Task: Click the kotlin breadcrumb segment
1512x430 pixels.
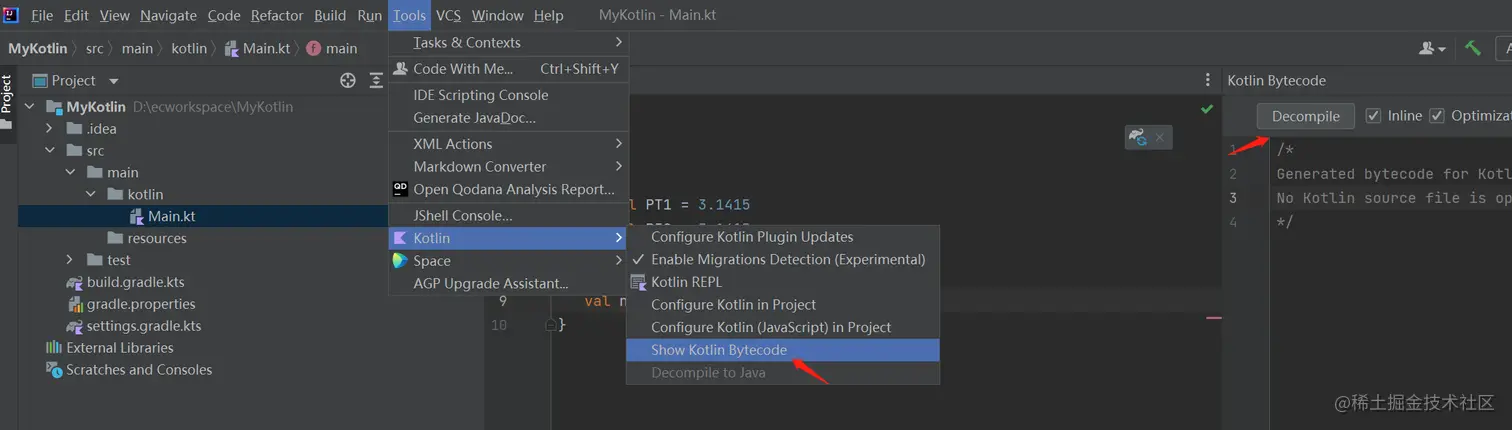Action: point(189,48)
